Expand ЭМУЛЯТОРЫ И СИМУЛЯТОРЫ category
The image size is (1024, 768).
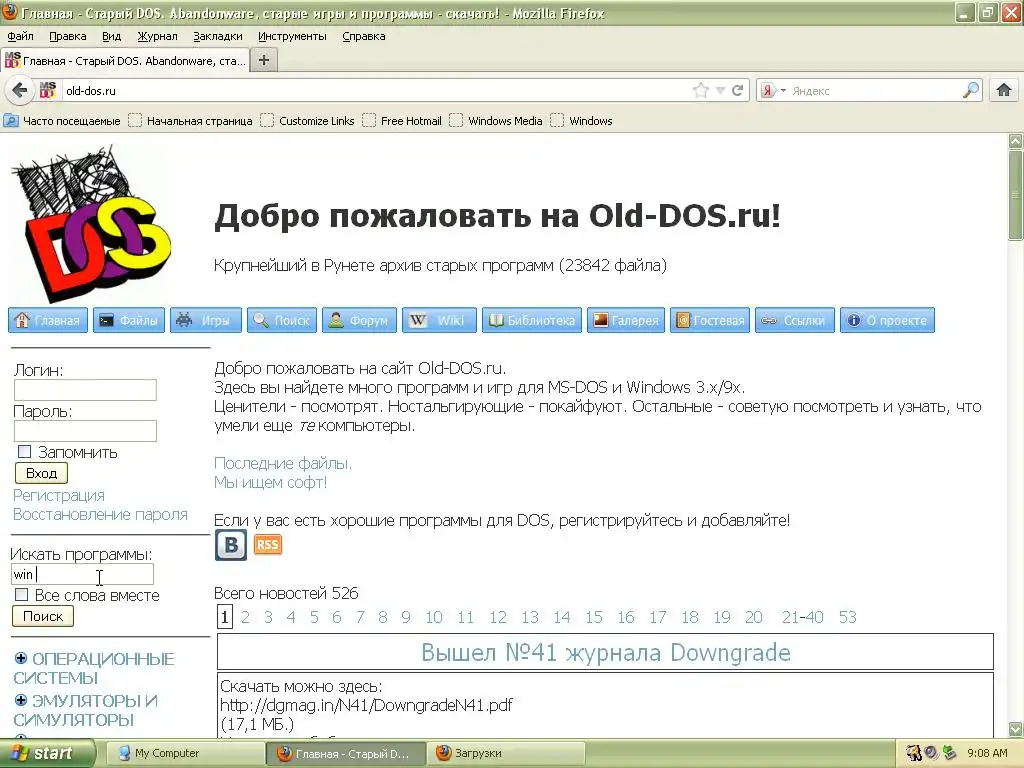[x=21, y=700]
